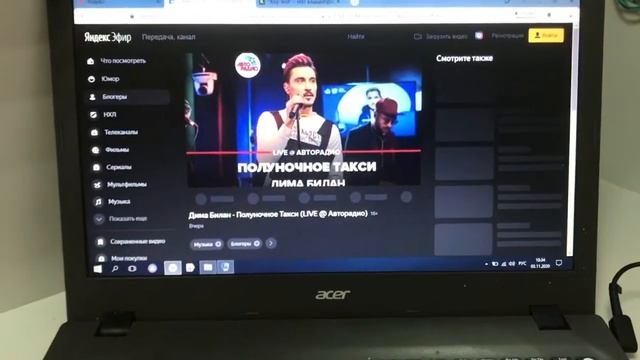Select the Блогеры category in sidebar
Screen dimensions: 640x360
tap(128, 97)
